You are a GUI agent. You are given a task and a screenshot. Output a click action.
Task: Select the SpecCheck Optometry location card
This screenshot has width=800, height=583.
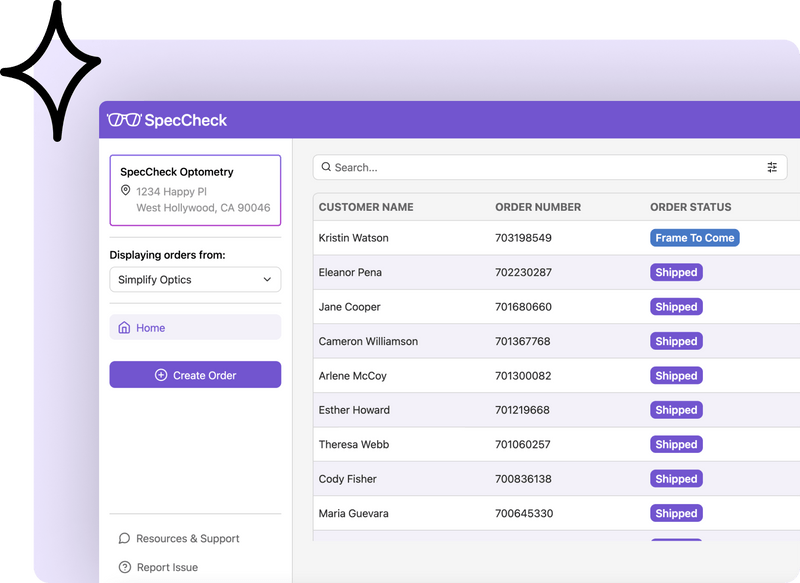(x=195, y=190)
